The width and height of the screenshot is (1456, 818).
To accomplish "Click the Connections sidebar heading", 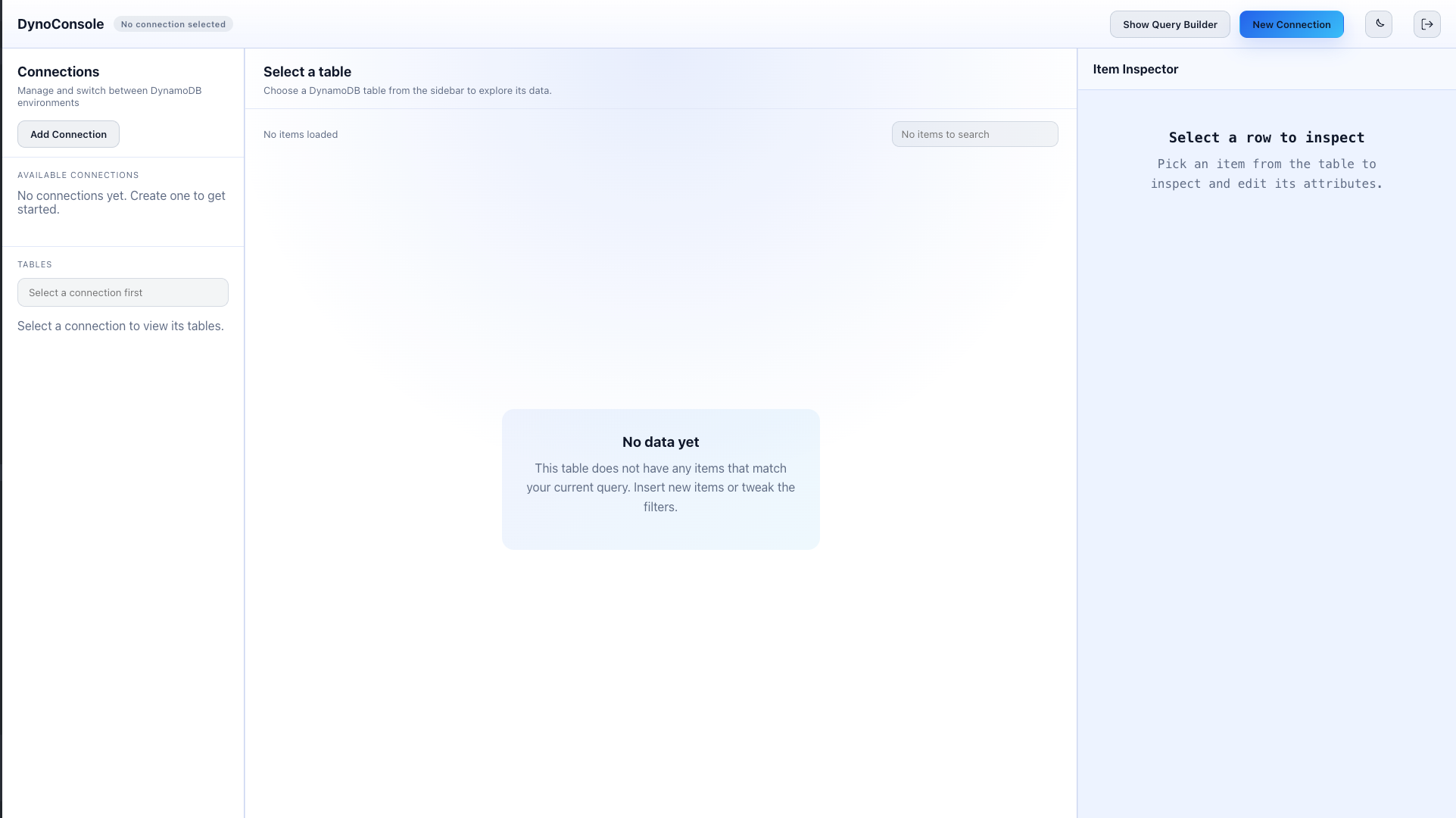I will 58,72.
